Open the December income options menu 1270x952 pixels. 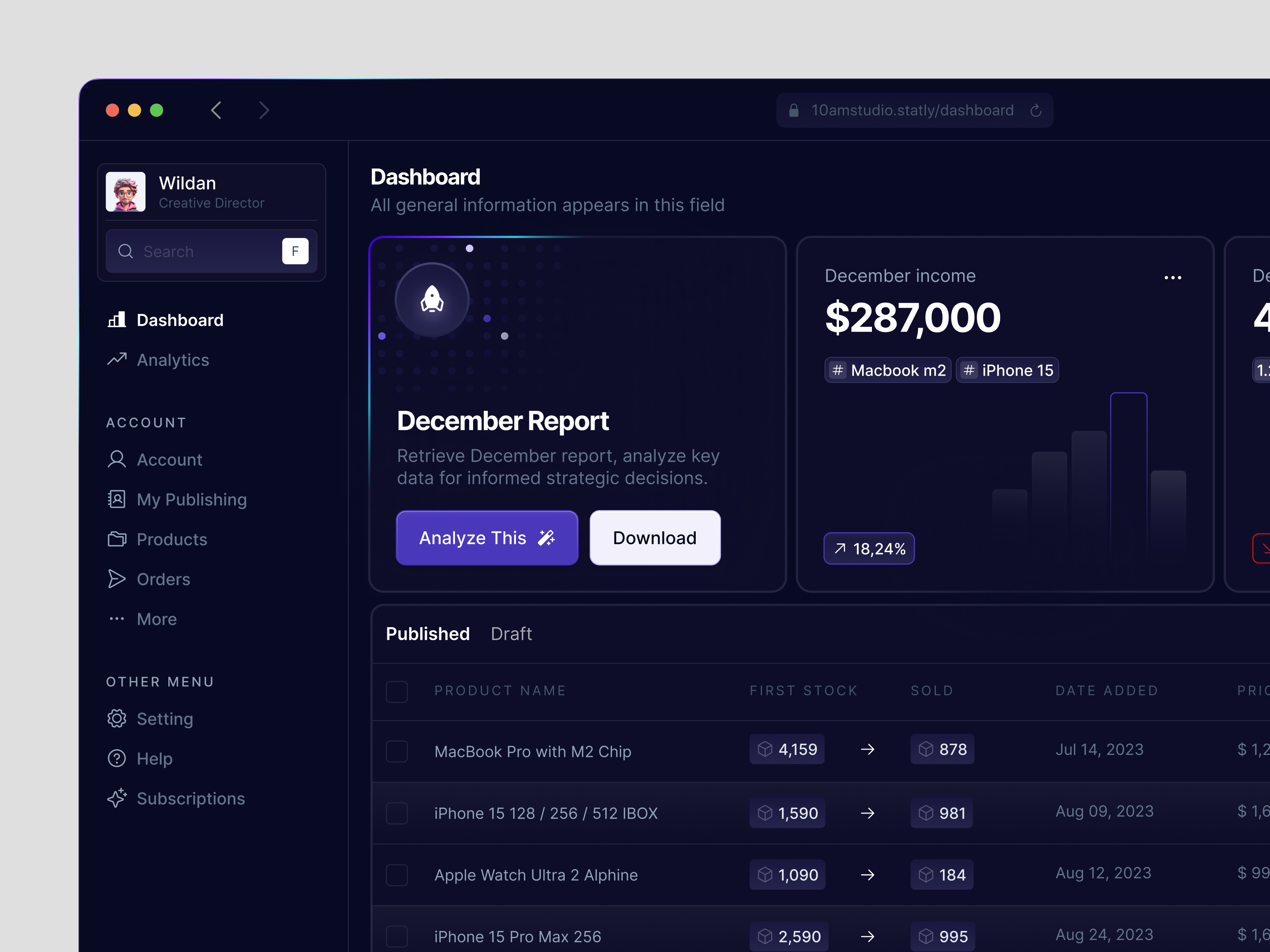pos(1173,278)
